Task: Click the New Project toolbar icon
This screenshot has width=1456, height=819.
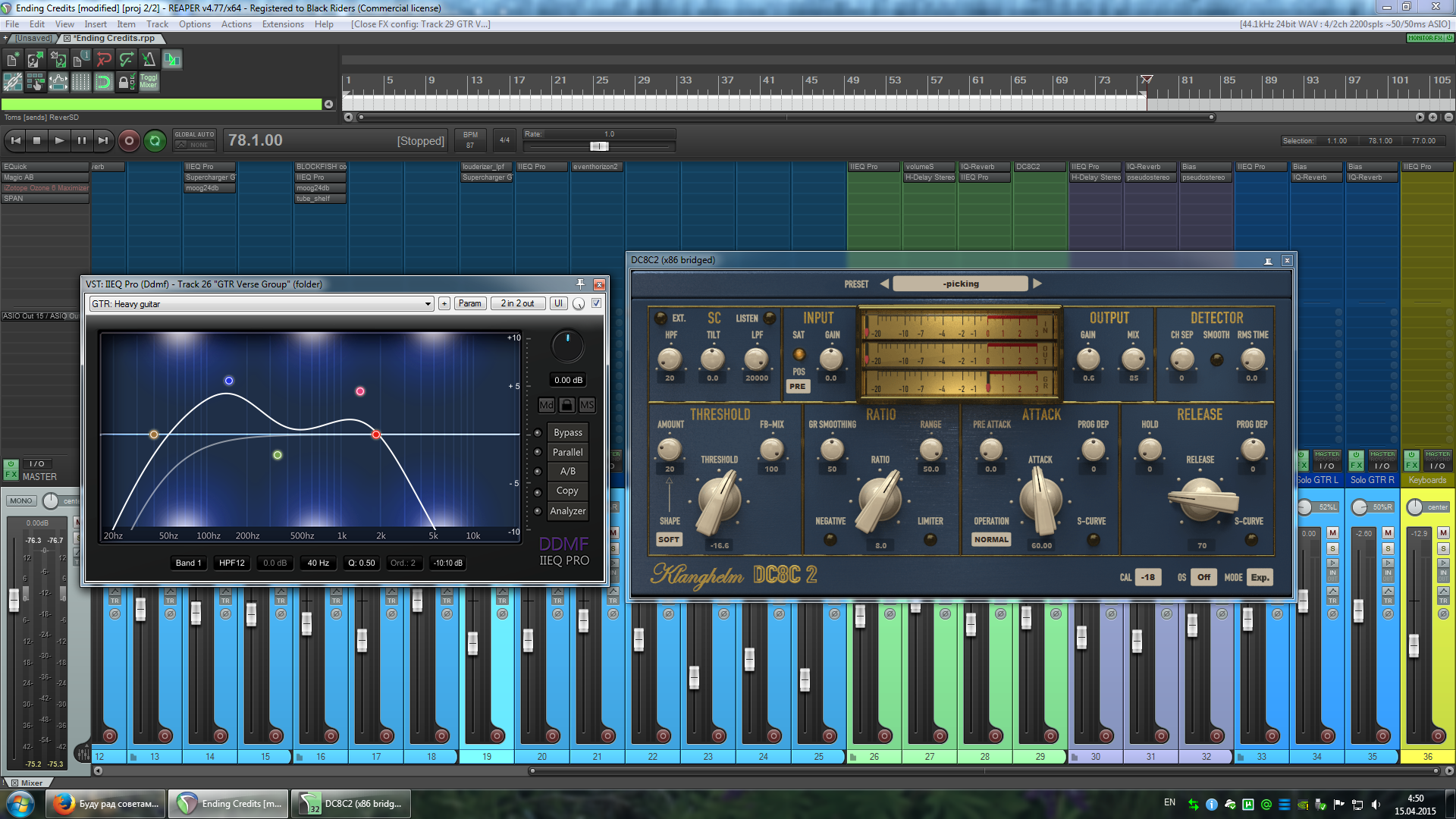Action: pyautogui.click(x=13, y=59)
